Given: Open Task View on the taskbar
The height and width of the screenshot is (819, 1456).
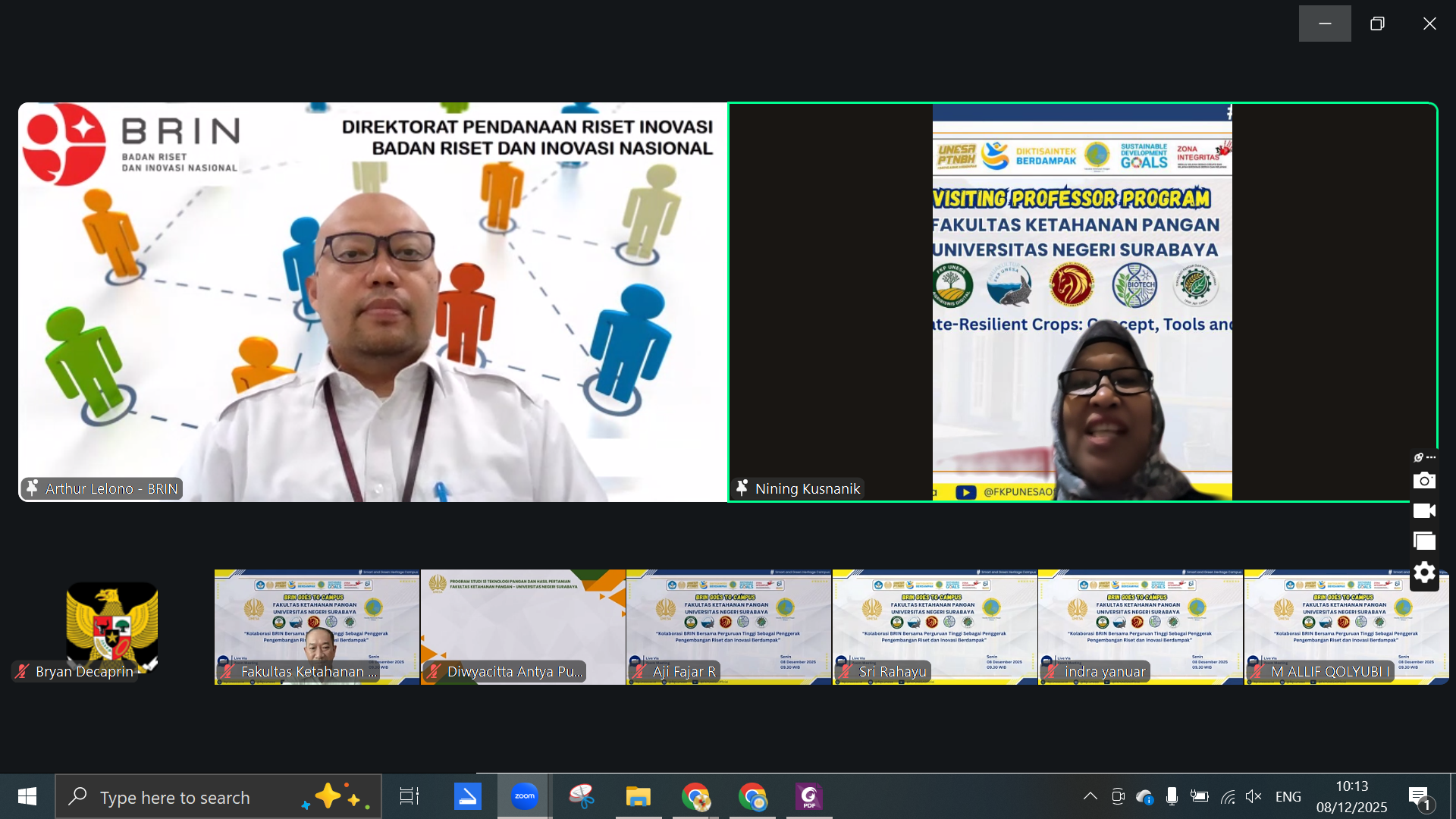Looking at the screenshot, I should [409, 796].
